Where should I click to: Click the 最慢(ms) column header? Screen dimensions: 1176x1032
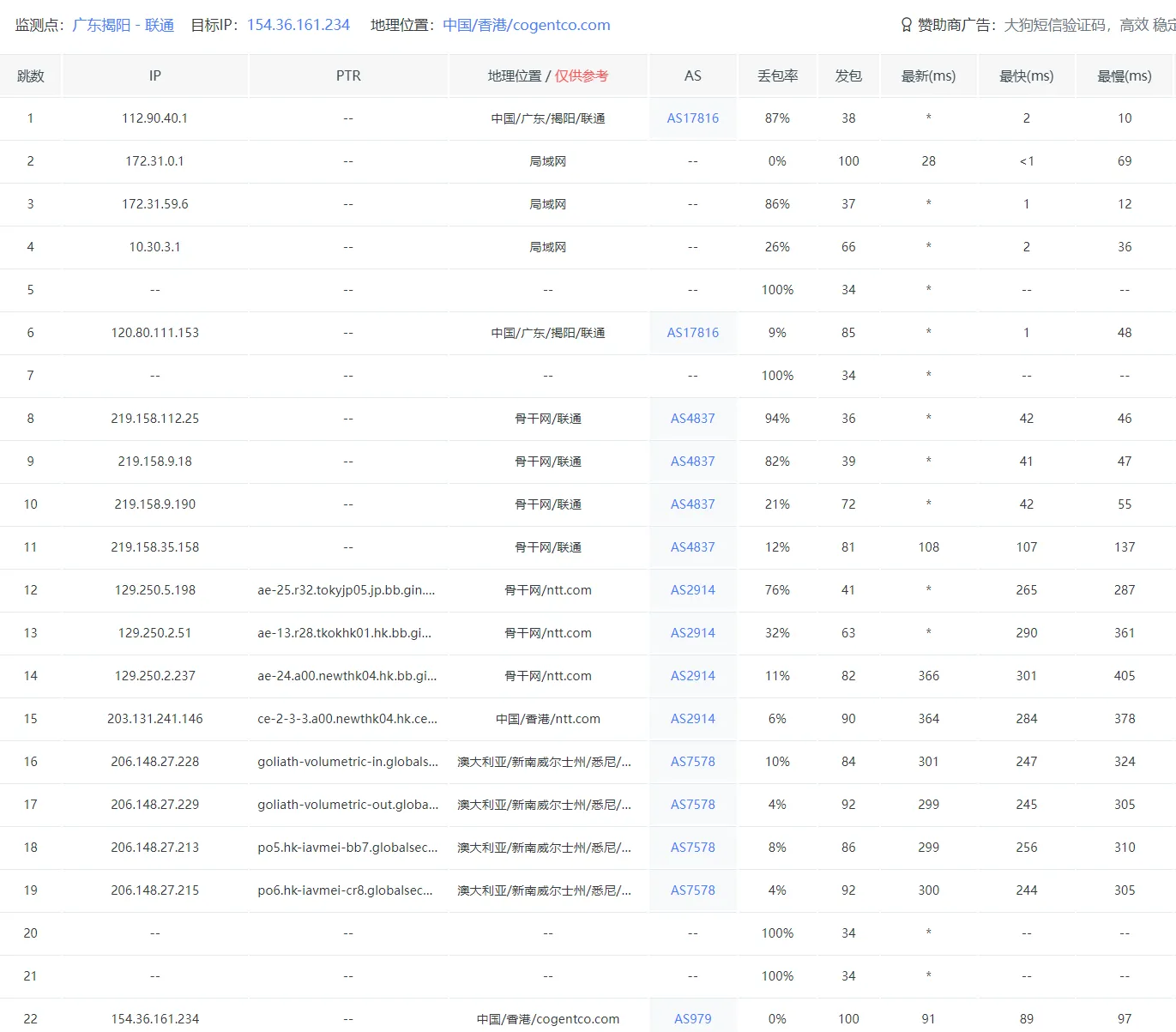point(1125,75)
